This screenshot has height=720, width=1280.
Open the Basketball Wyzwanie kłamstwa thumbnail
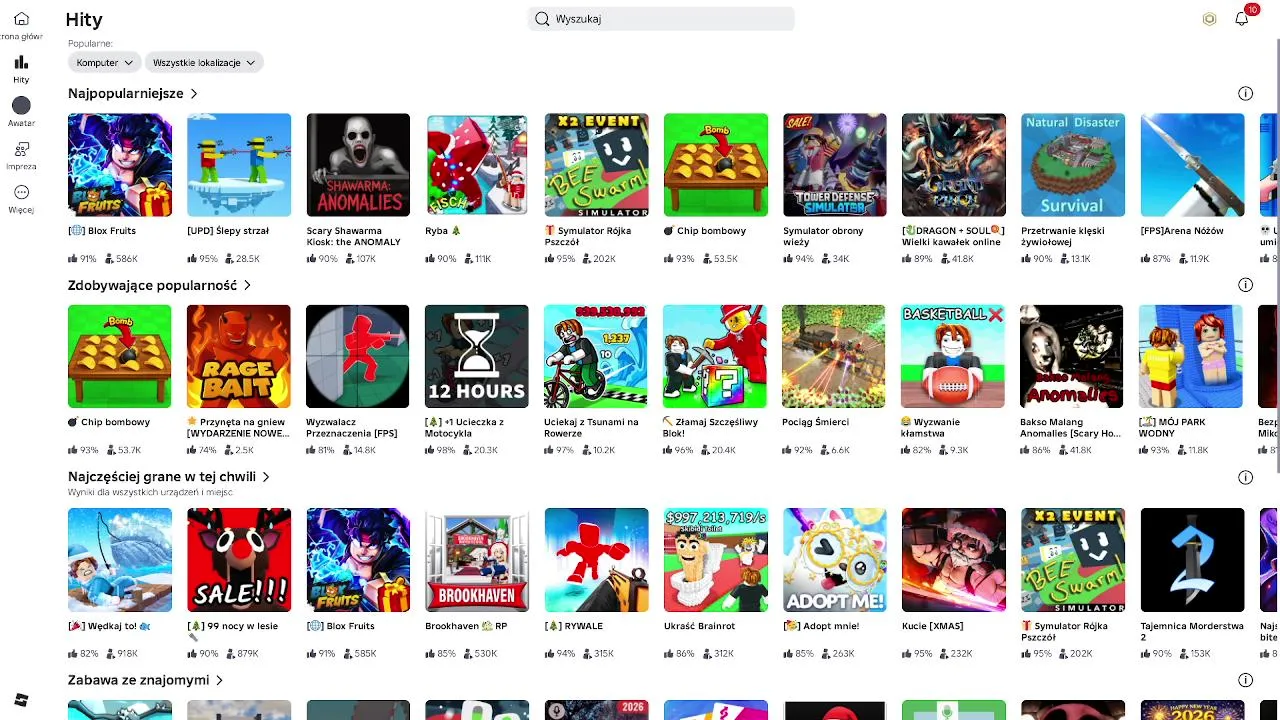click(x=953, y=356)
